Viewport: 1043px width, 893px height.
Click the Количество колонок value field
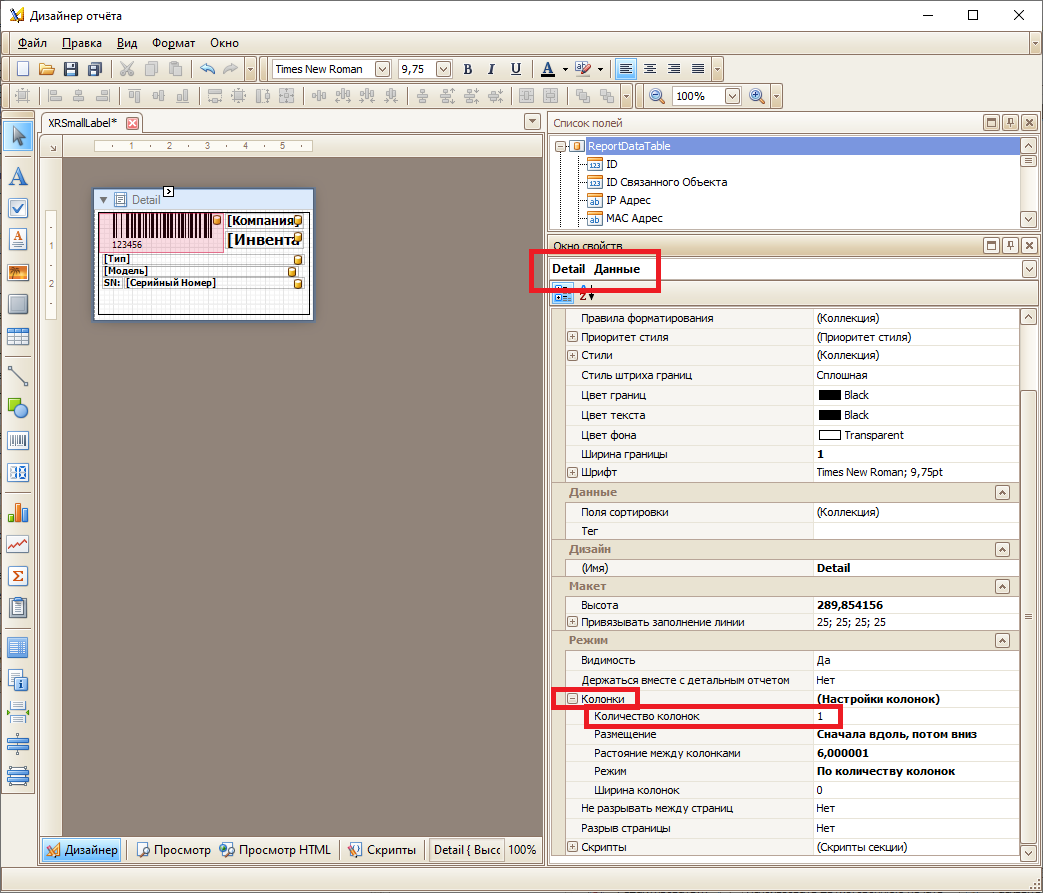[x=916, y=717]
